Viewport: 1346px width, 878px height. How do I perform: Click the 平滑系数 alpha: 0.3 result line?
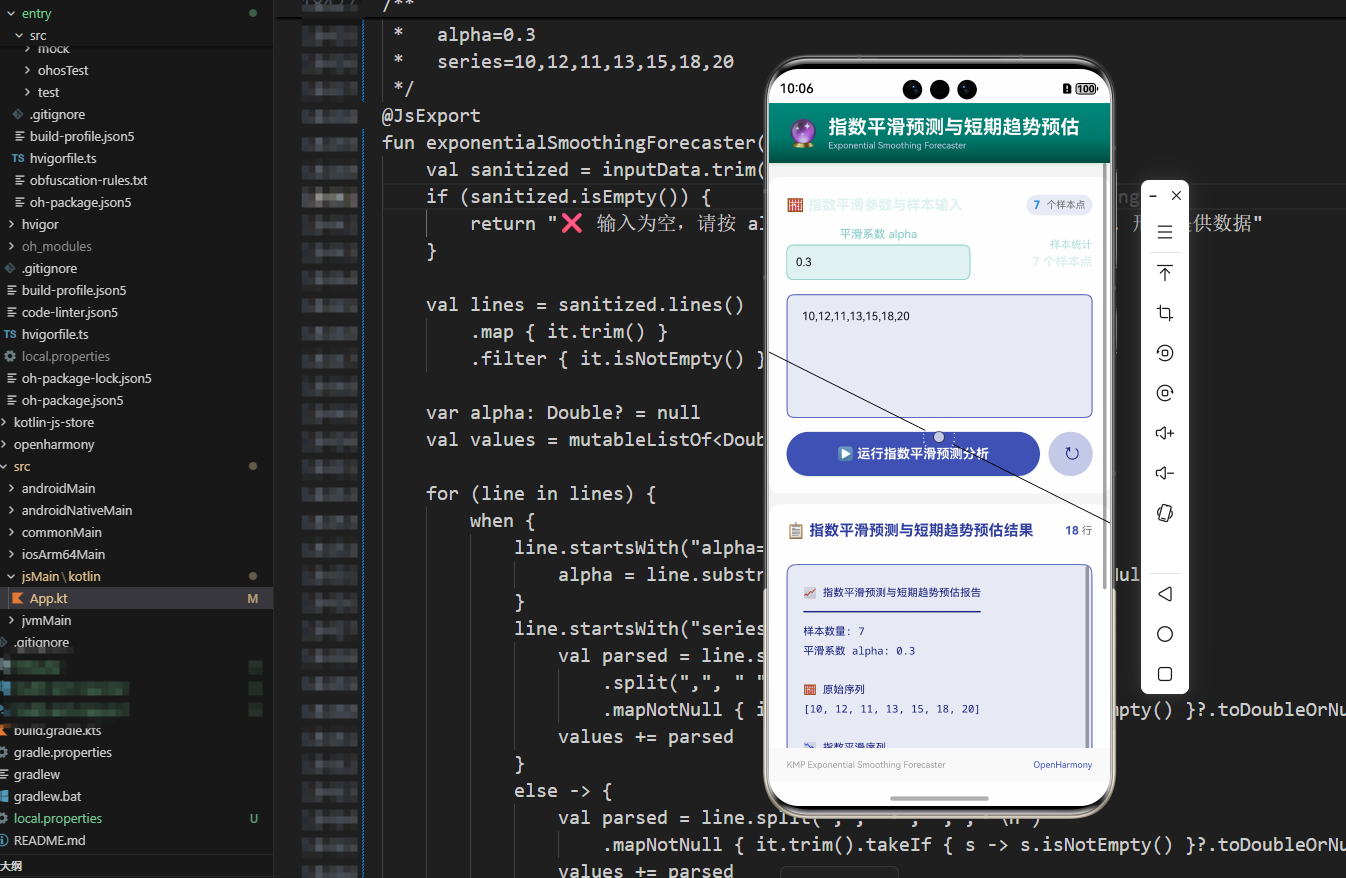pyautogui.click(x=859, y=651)
